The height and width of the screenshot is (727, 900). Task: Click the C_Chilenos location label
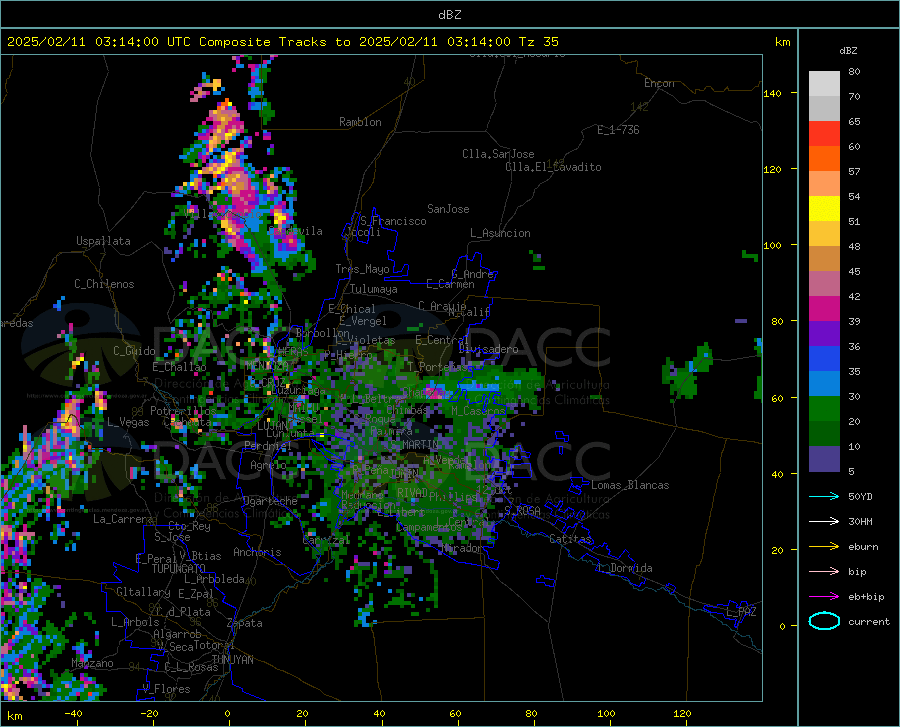(104, 284)
